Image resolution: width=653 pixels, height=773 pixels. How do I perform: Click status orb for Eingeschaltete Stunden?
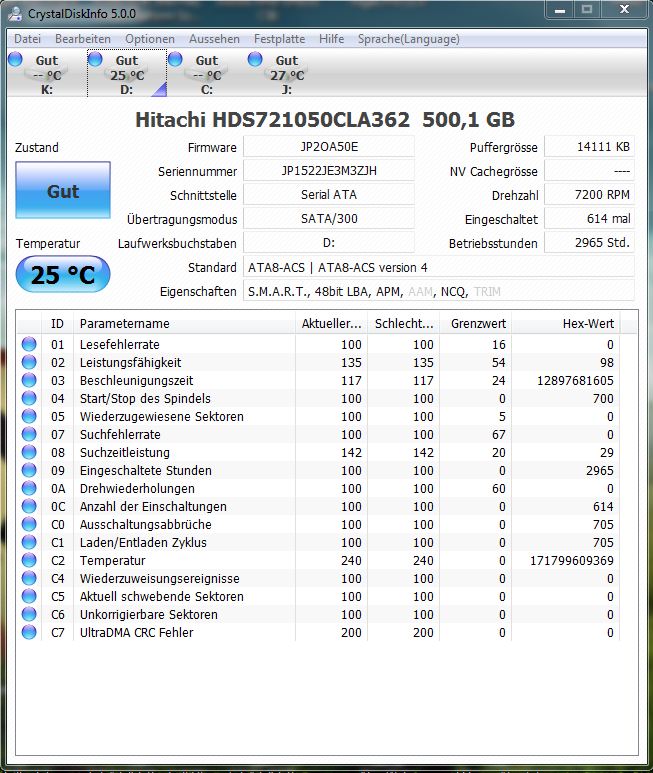click(29, 470)
